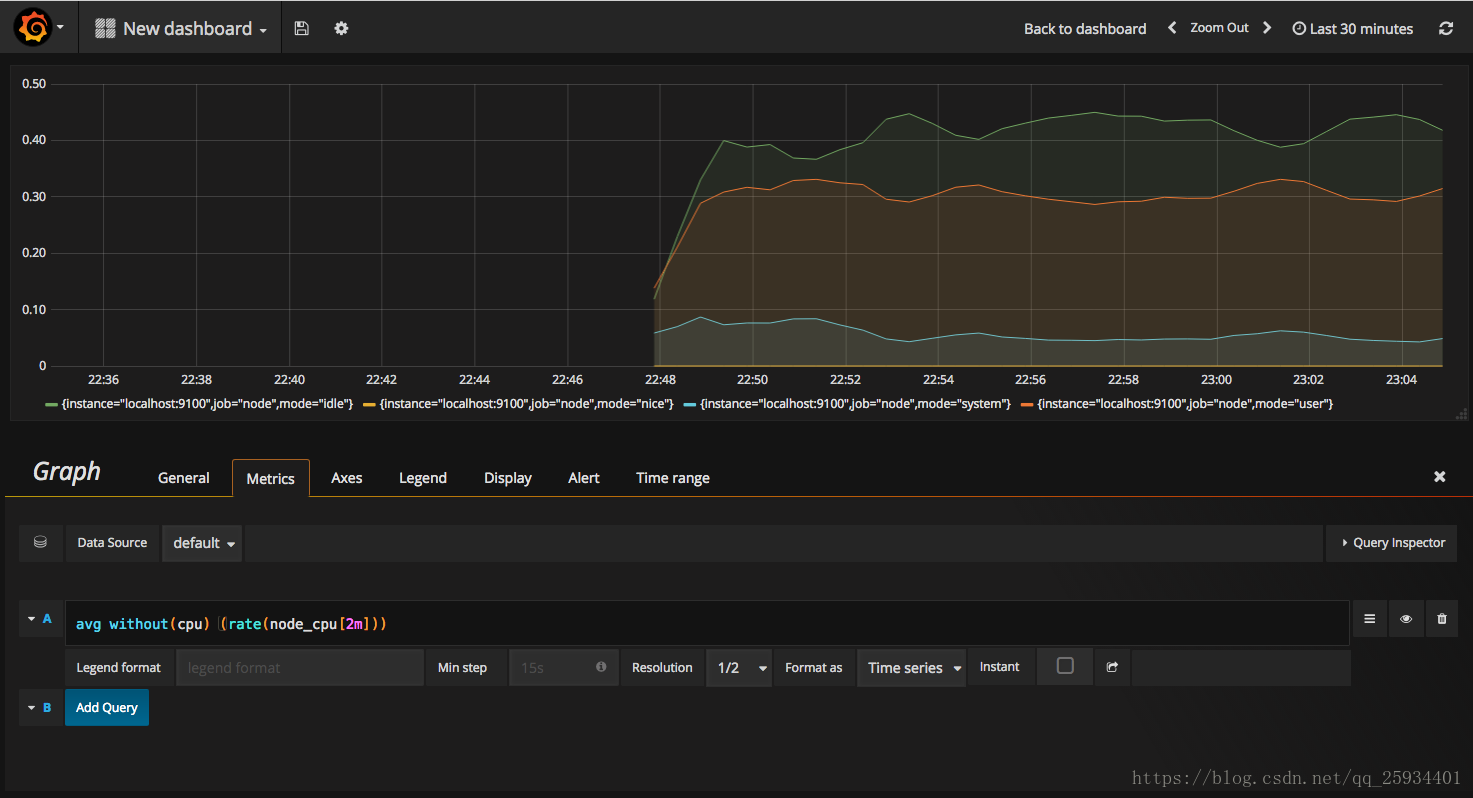
Task: Click the graph panel resize handle
Action: pos(1462,412)
